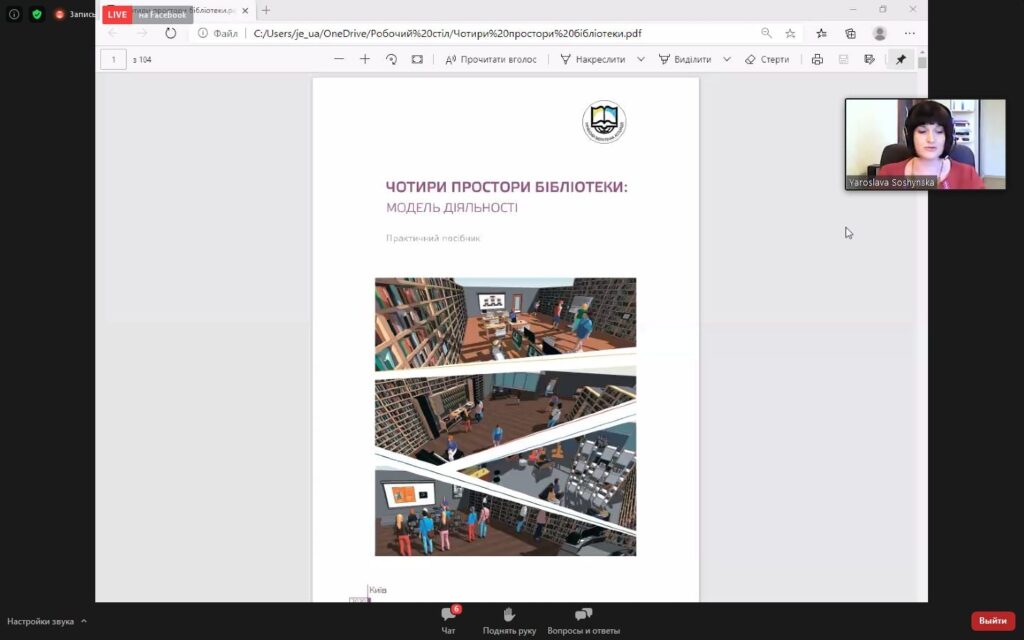Print the PDF document
The height and width of the screenshot is (640, 1024).
click(x=817, y=59)
